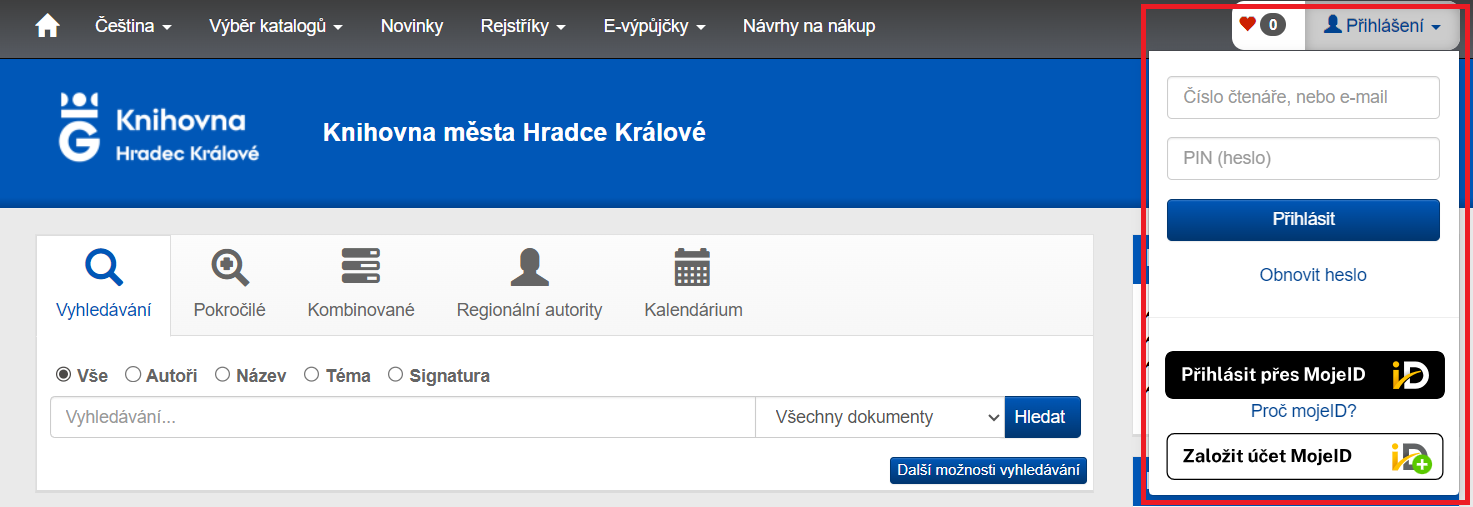The width and height of the screenshot is (1473, 507).
Task: Click the Vyhledávání magnifier tab icon
Action: (104, 267)
